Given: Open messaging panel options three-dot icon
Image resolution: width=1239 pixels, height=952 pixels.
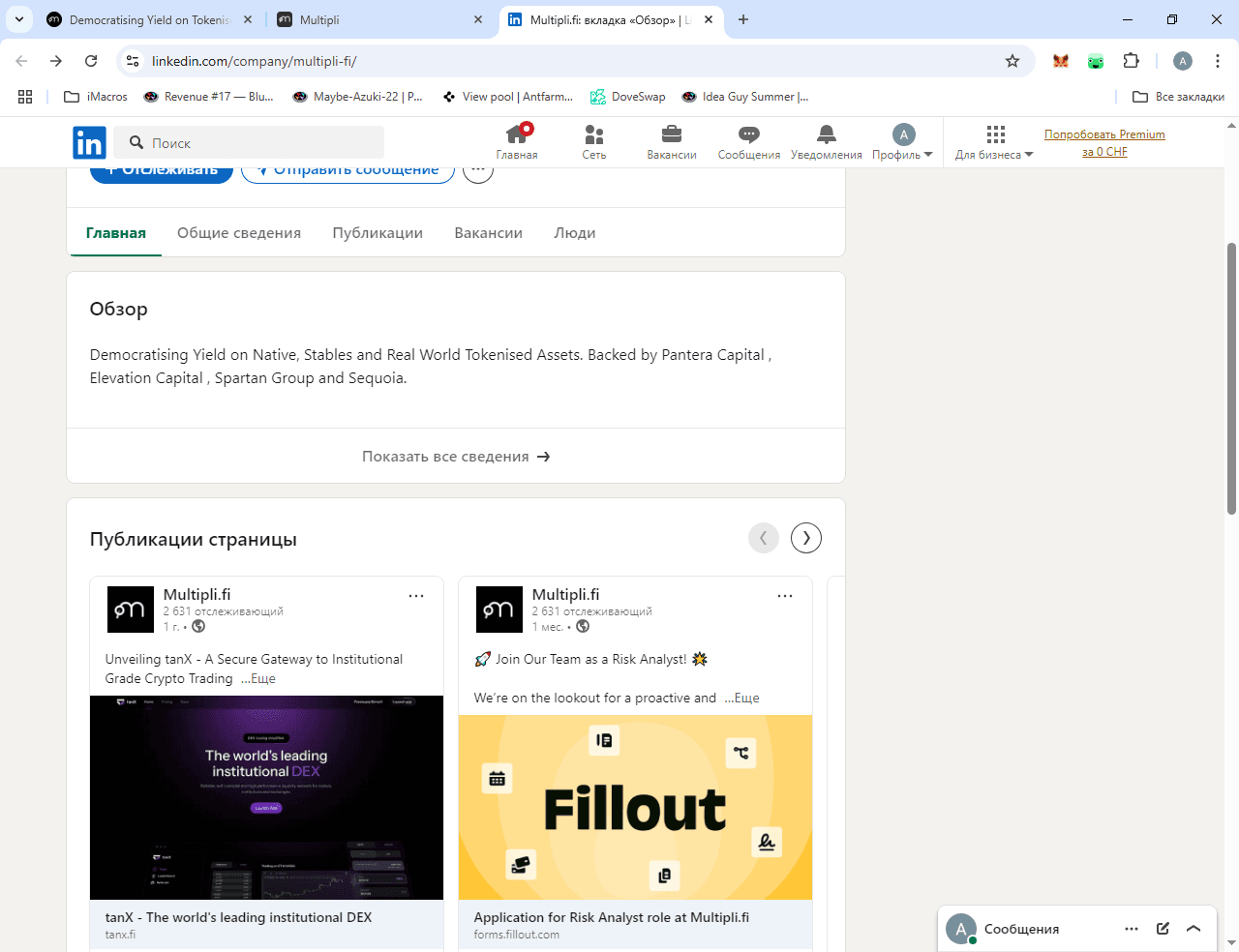Looking at the screenshot, I should pos(1132,929).
